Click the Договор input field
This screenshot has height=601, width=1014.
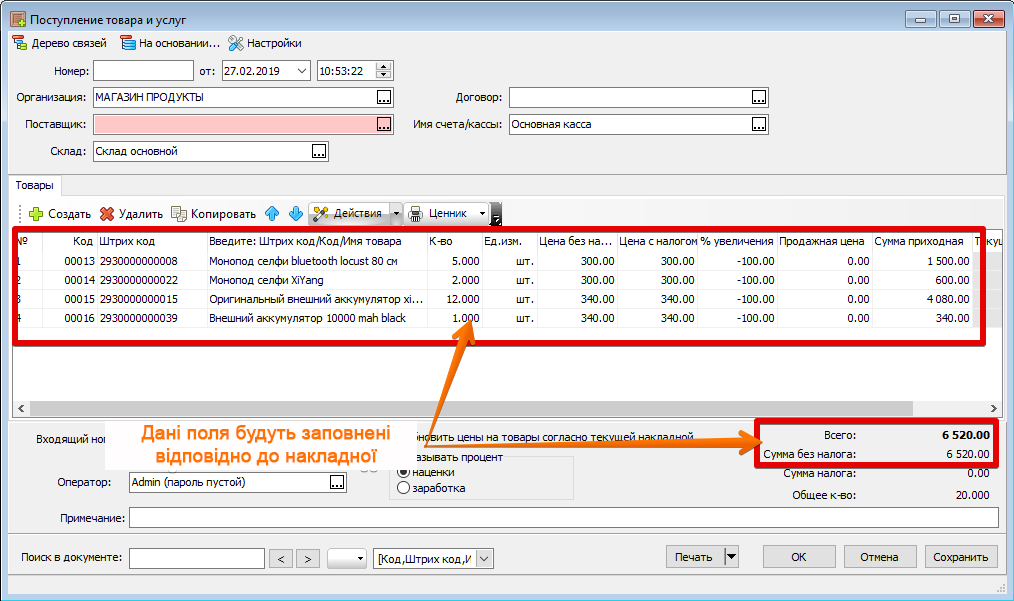631,98
